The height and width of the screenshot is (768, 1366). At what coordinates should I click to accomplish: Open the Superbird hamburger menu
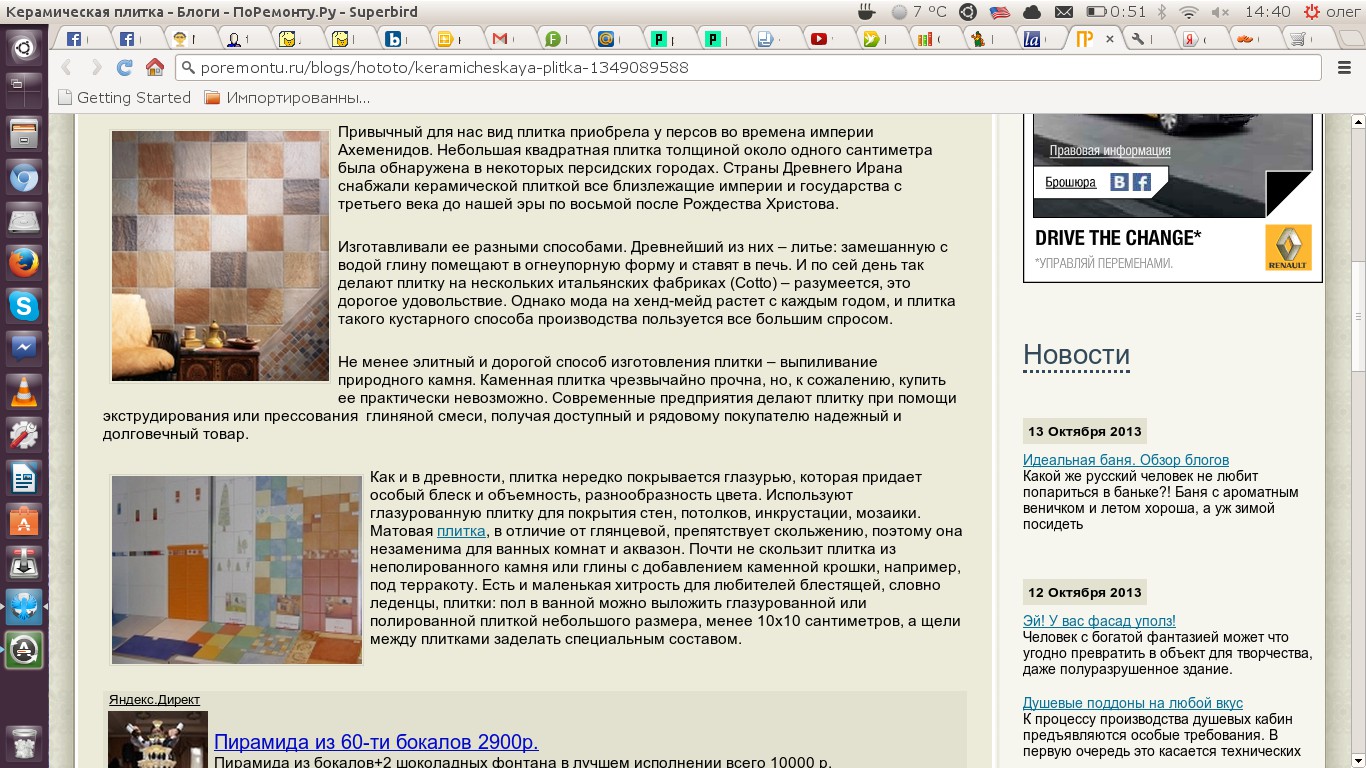coord(1344,68)
